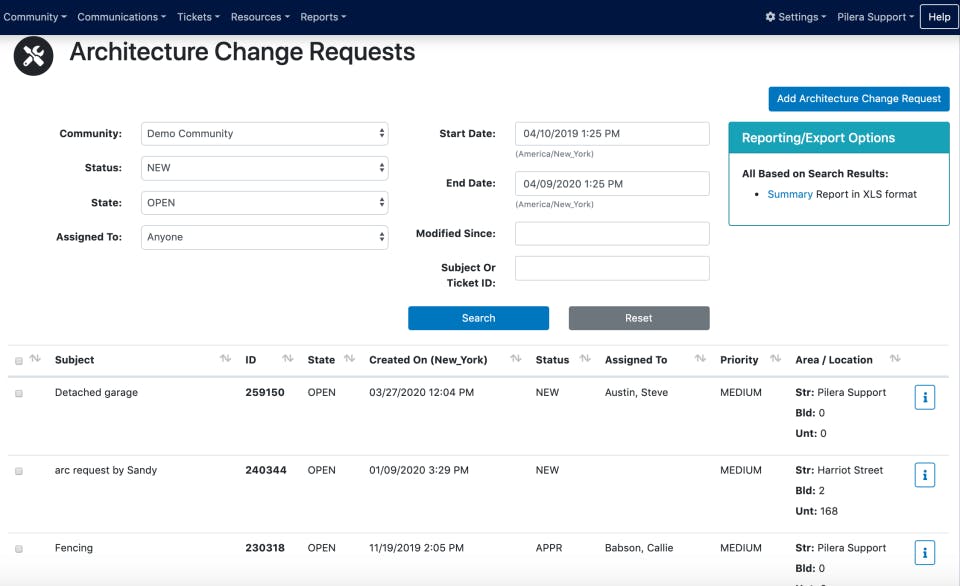Open the Status dropdown showing NEW
The height and width of the screenshot is (586, 960).
coord(264,168)
